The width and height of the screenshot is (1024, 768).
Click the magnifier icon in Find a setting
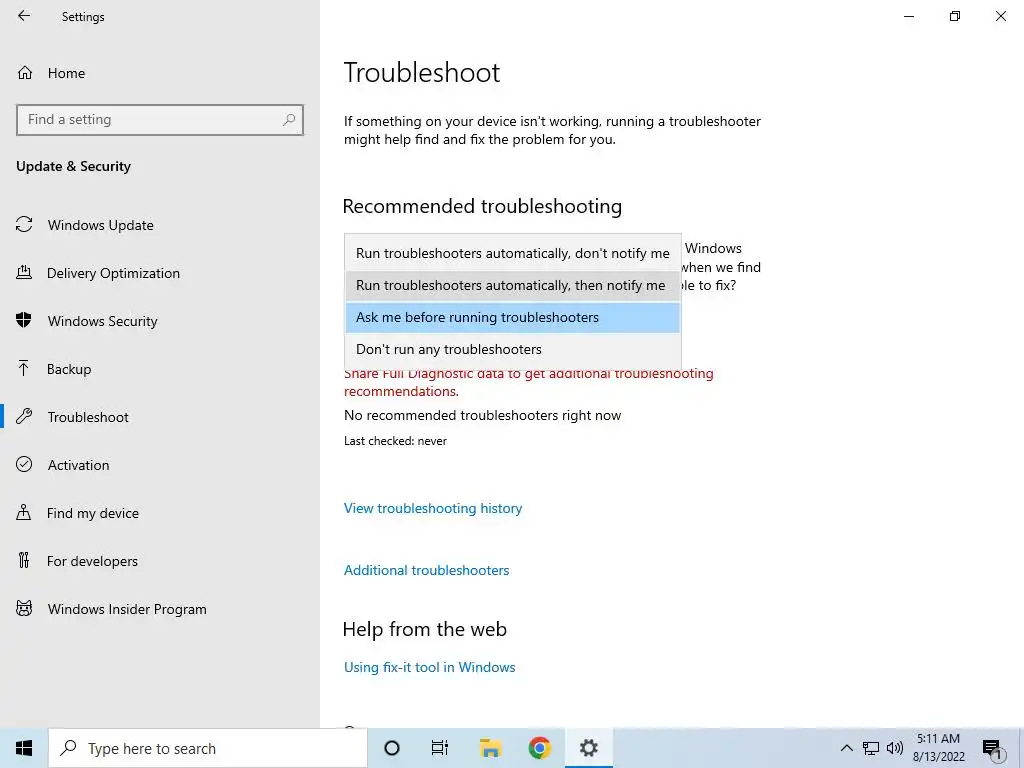pos(289,120)
